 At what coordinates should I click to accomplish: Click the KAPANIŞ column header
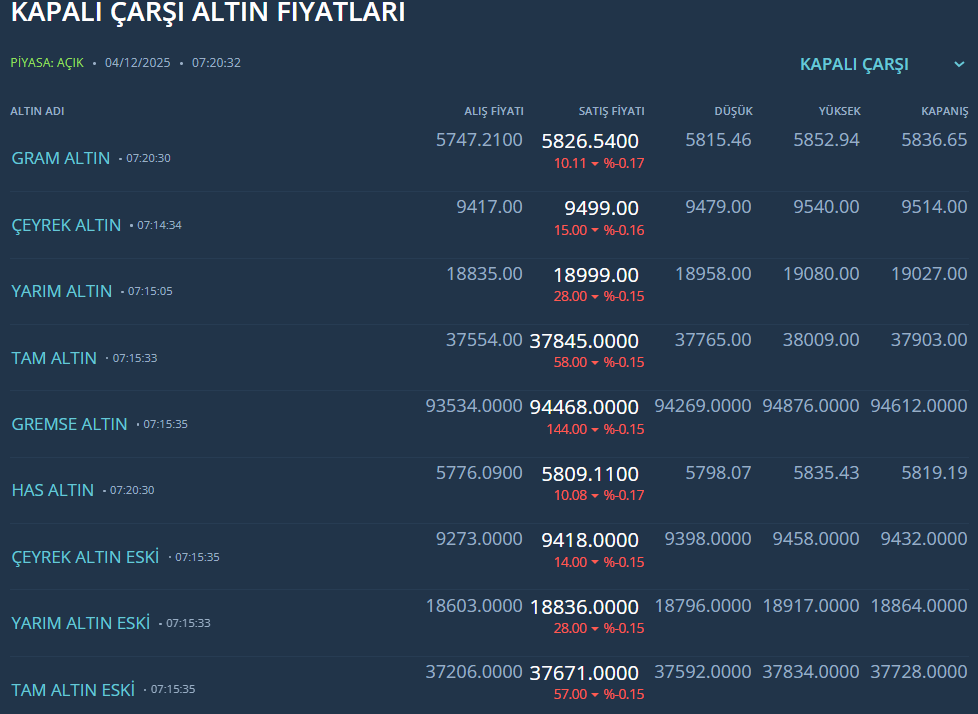[944, 111]
